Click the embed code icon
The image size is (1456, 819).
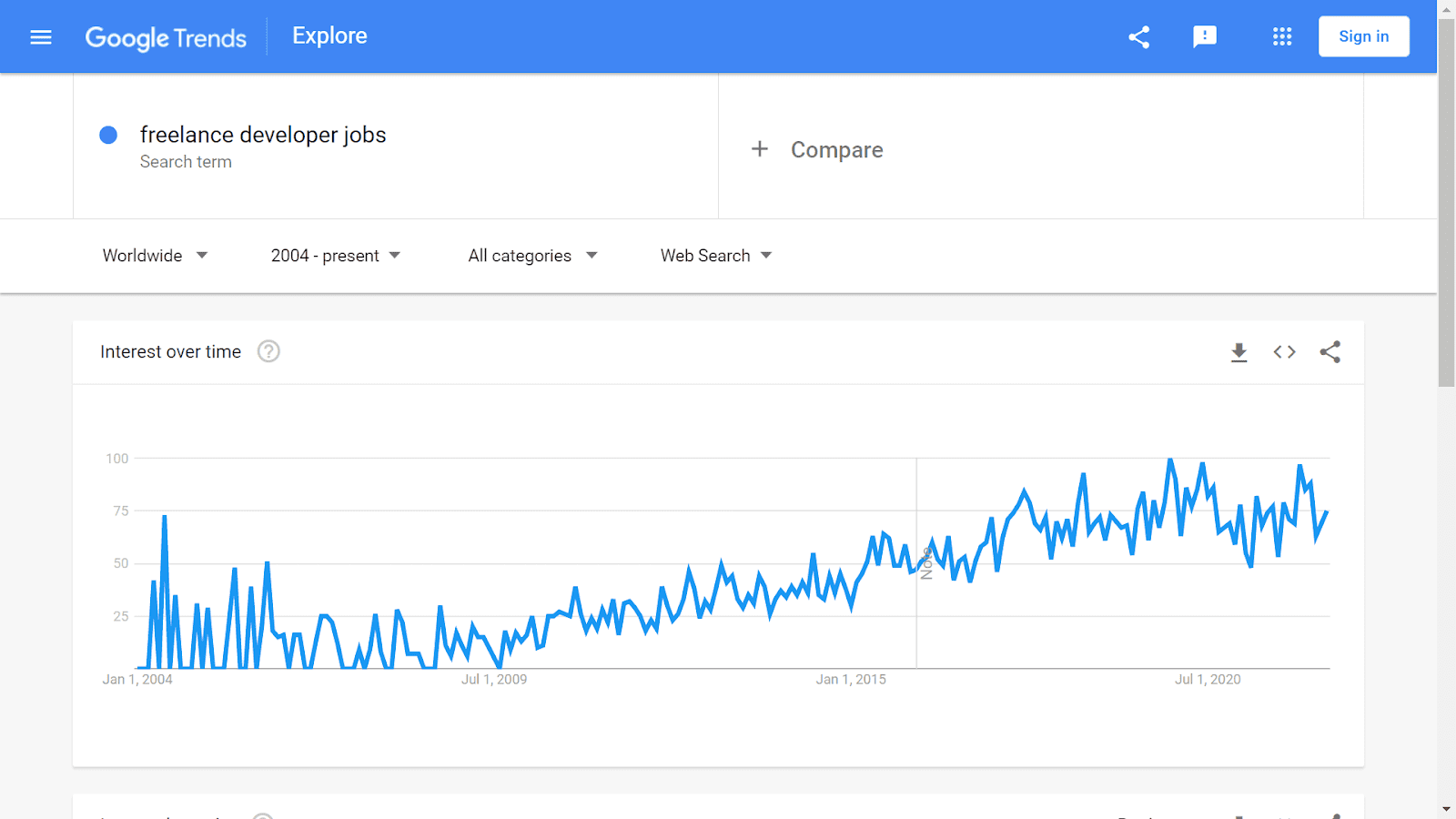pyautogui.click(x=1284, y=352)
